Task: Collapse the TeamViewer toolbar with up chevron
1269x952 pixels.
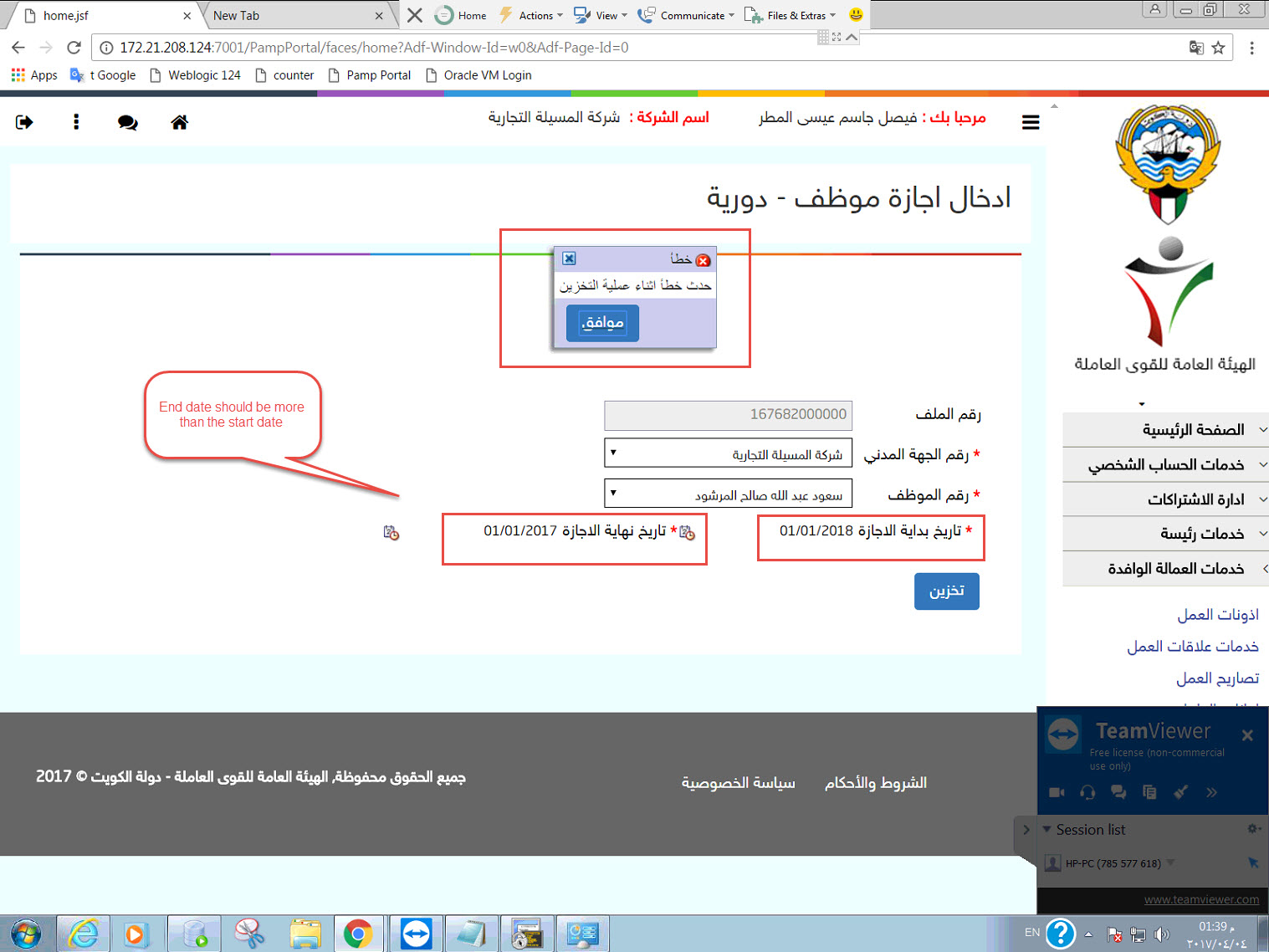Action: [x=852, y=37]
